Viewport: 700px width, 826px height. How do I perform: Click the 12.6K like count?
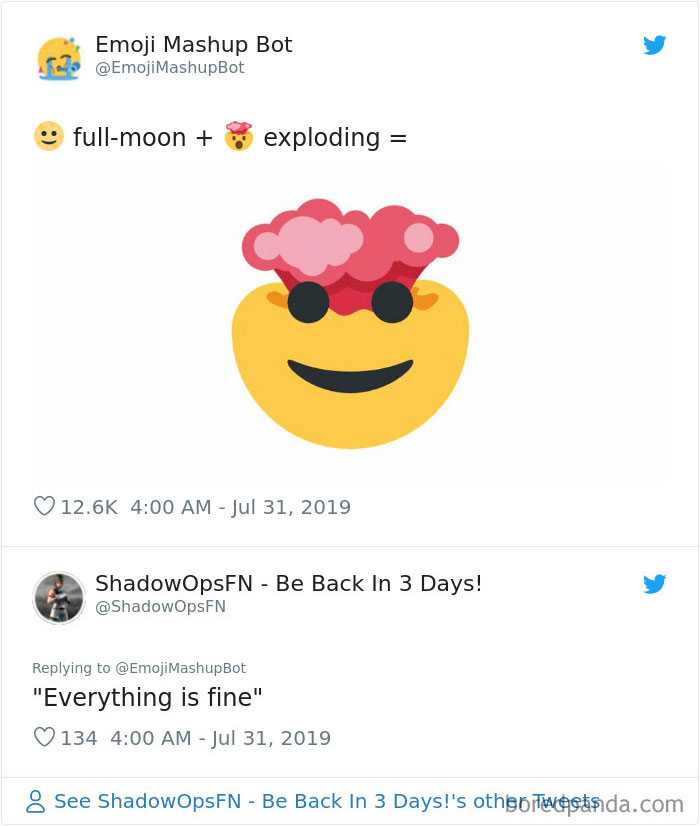pyautogui.click(x=91, y=507)
